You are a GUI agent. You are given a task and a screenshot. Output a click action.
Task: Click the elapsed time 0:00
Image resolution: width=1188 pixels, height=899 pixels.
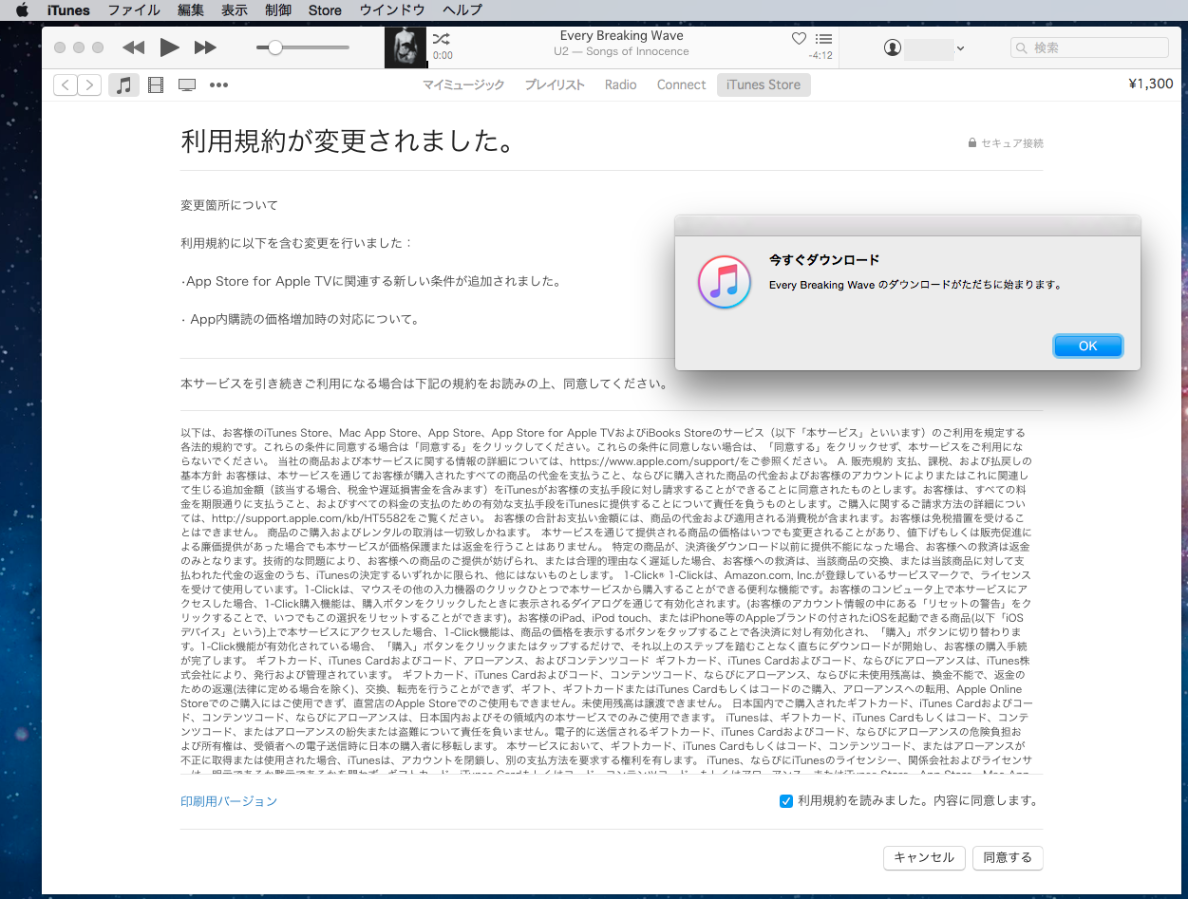click(x=442, y=55)
